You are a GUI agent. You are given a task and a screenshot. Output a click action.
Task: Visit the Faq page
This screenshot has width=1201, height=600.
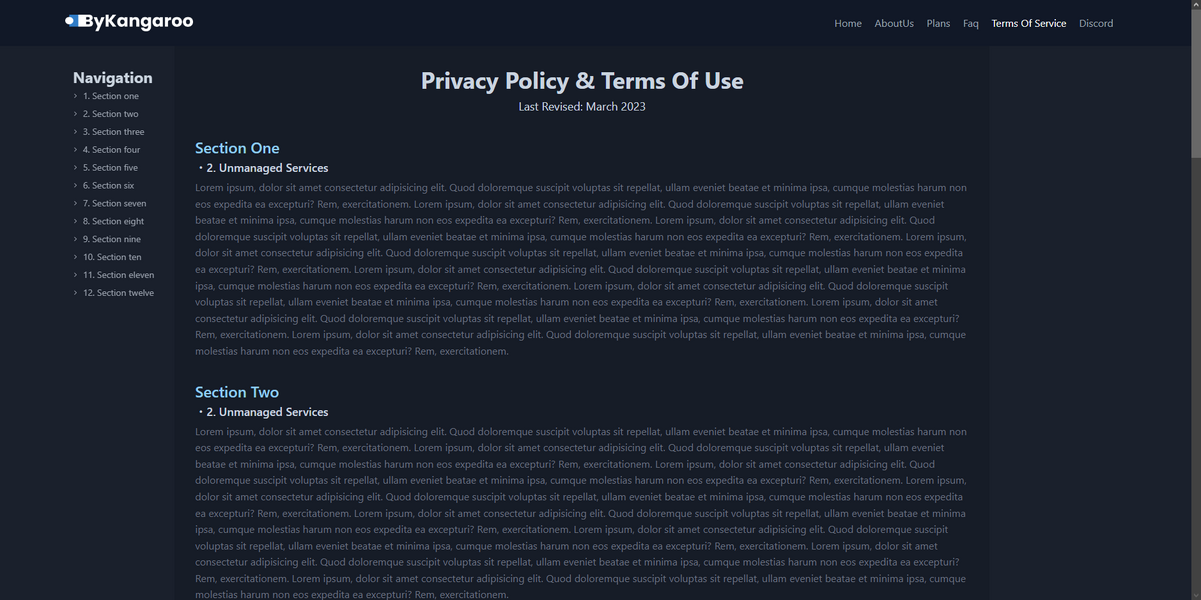point(971,23)
